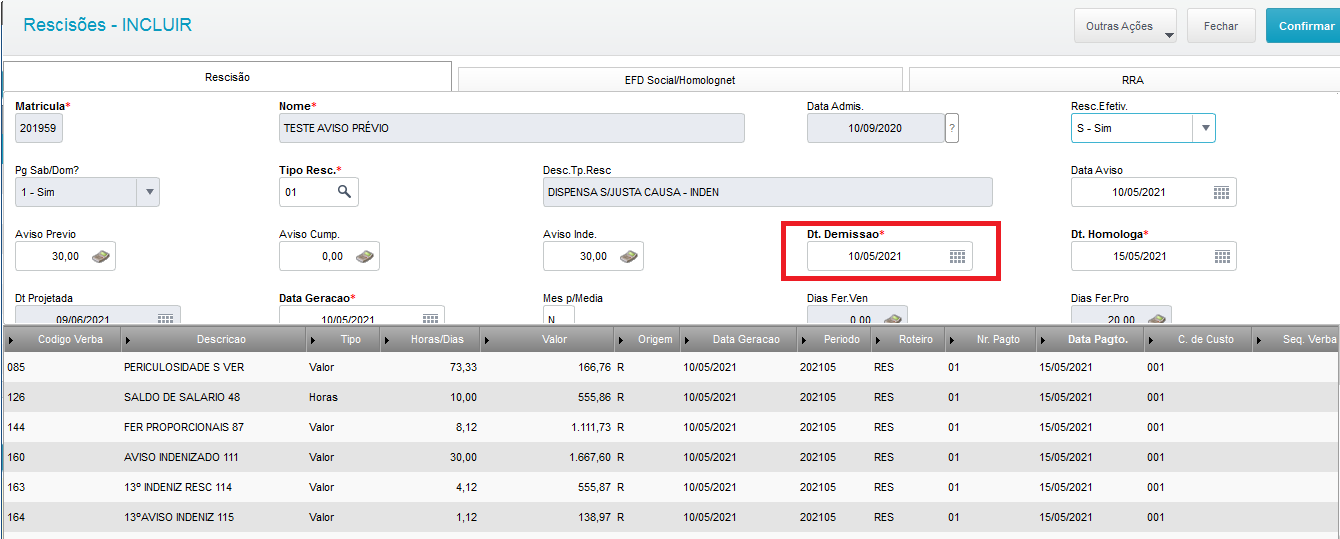Viewport: 1340px width, 539px height.
Task: Click sort arrow before Periodo column
Action: tap(805, 340)
